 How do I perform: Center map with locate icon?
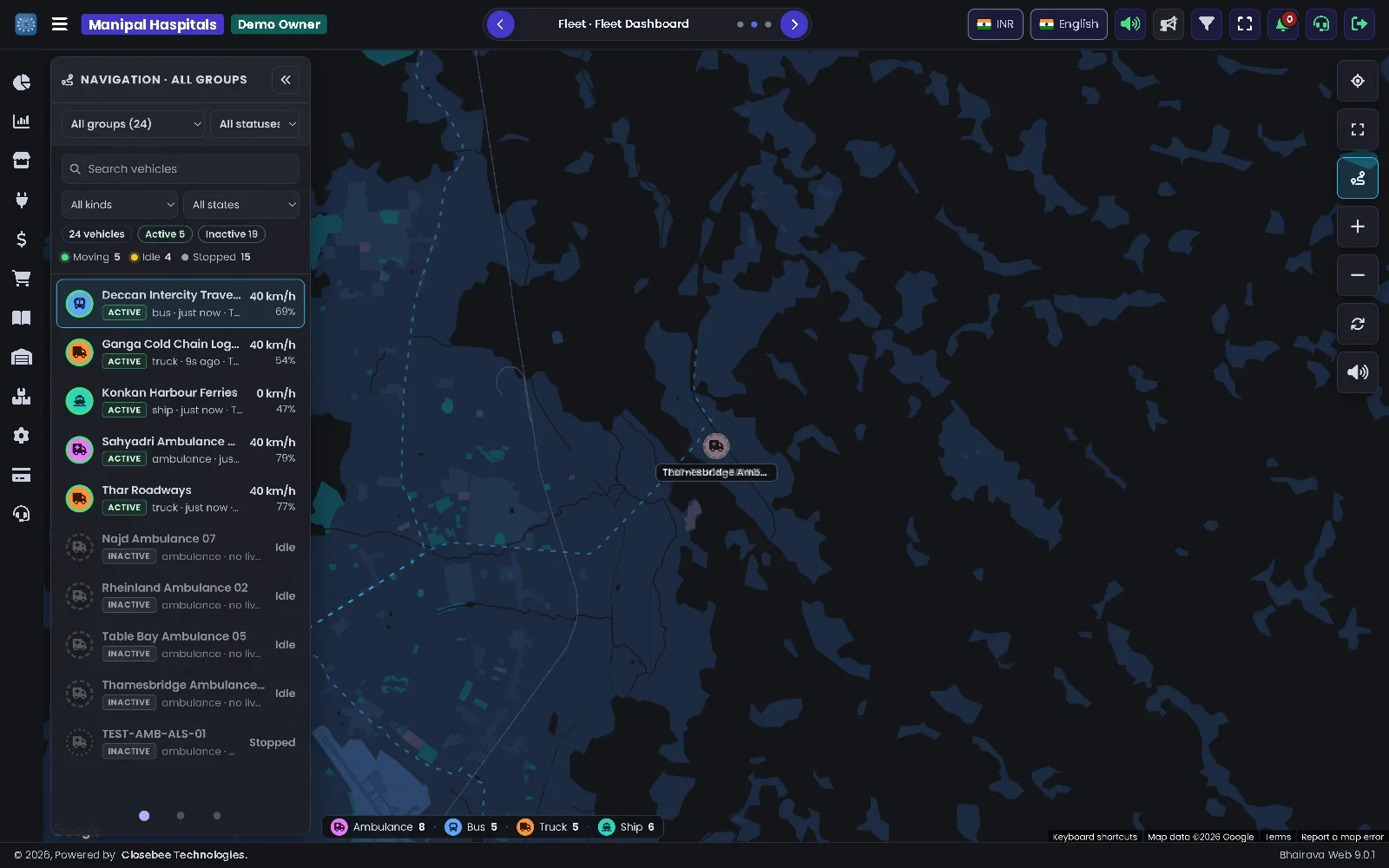click(x=1358, y=81)
